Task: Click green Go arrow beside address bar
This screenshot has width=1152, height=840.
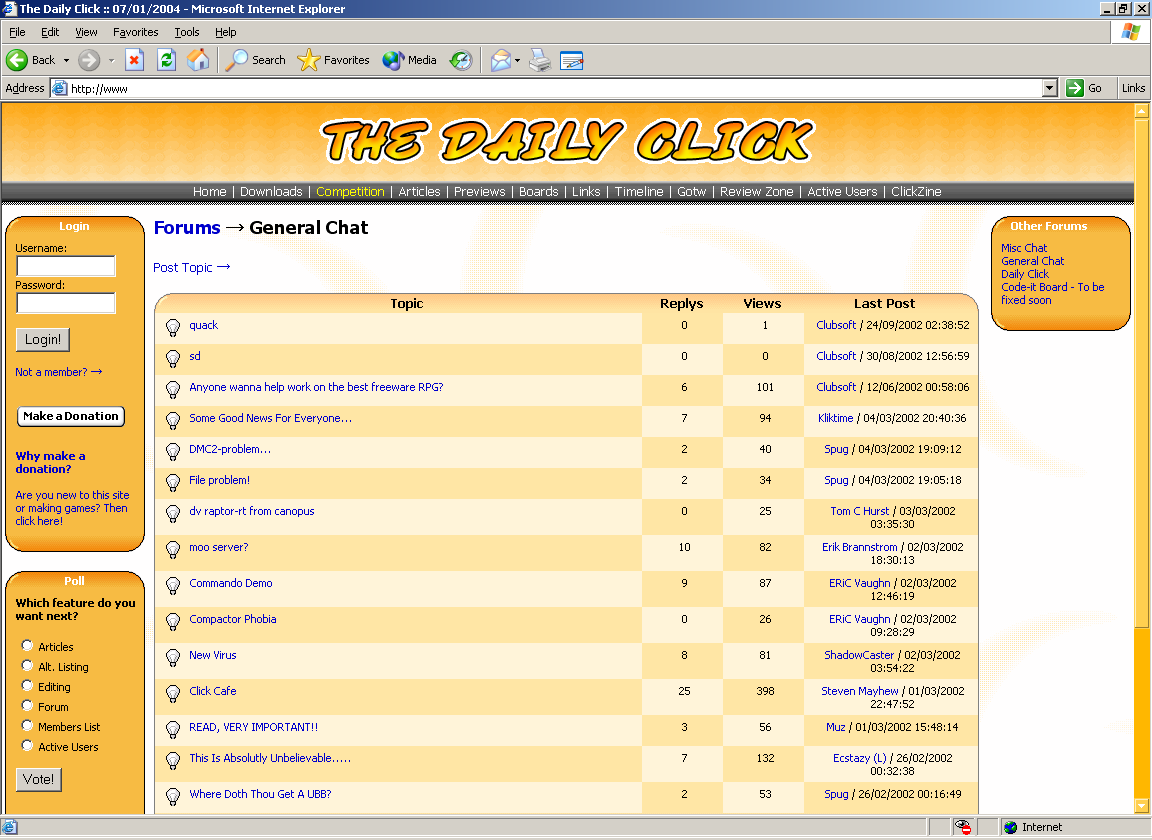Action: [1075, 88]
